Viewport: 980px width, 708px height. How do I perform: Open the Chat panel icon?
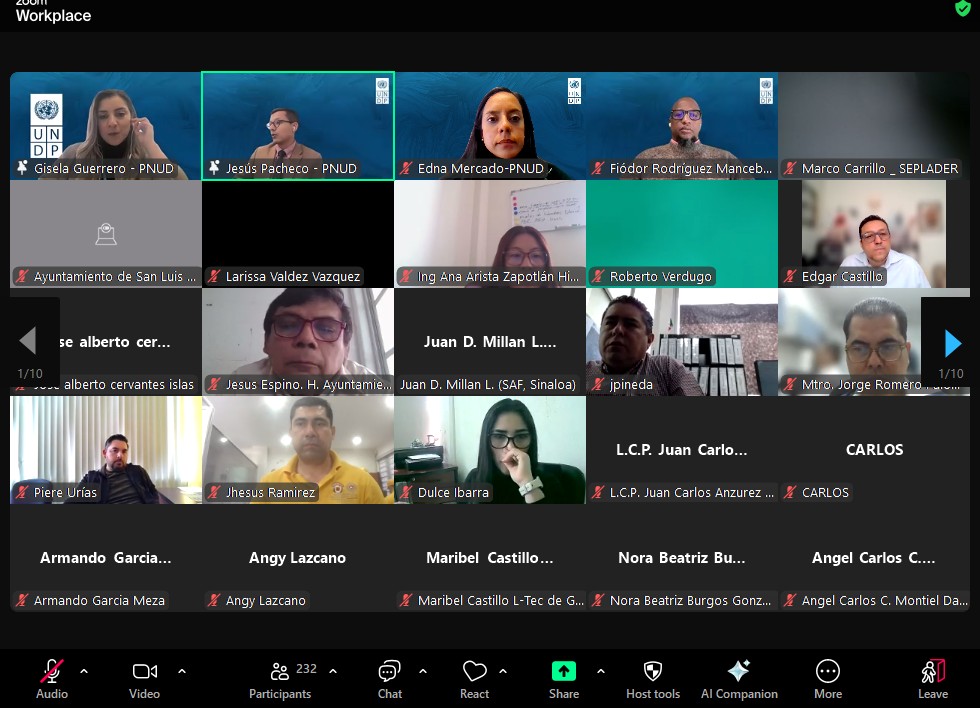pos(389,671)
